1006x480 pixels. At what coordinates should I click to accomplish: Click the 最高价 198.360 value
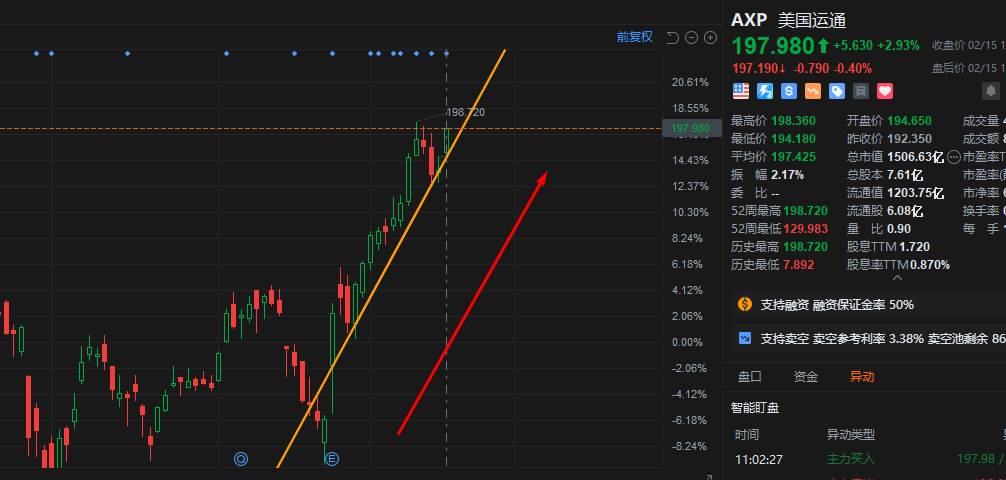pos(794,121)
